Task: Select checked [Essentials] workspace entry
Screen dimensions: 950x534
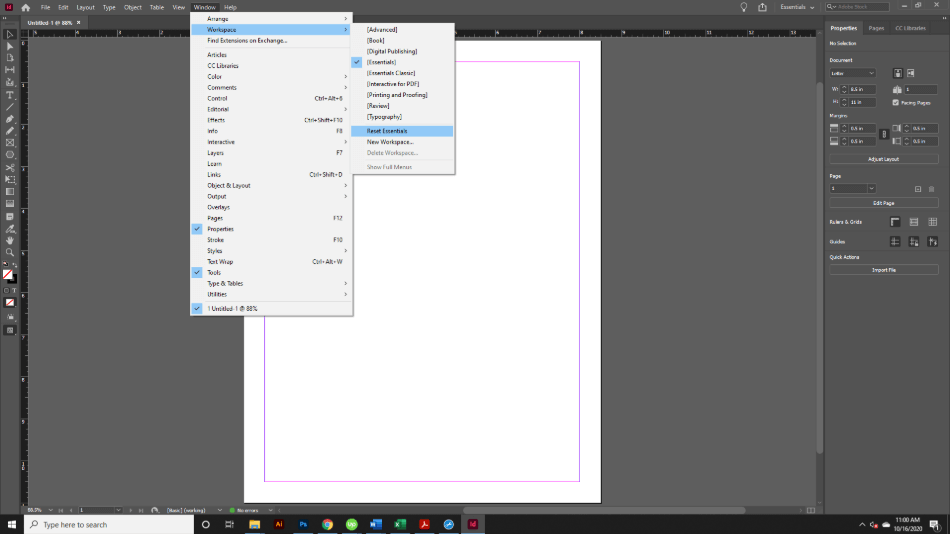Action: [402, 62]
